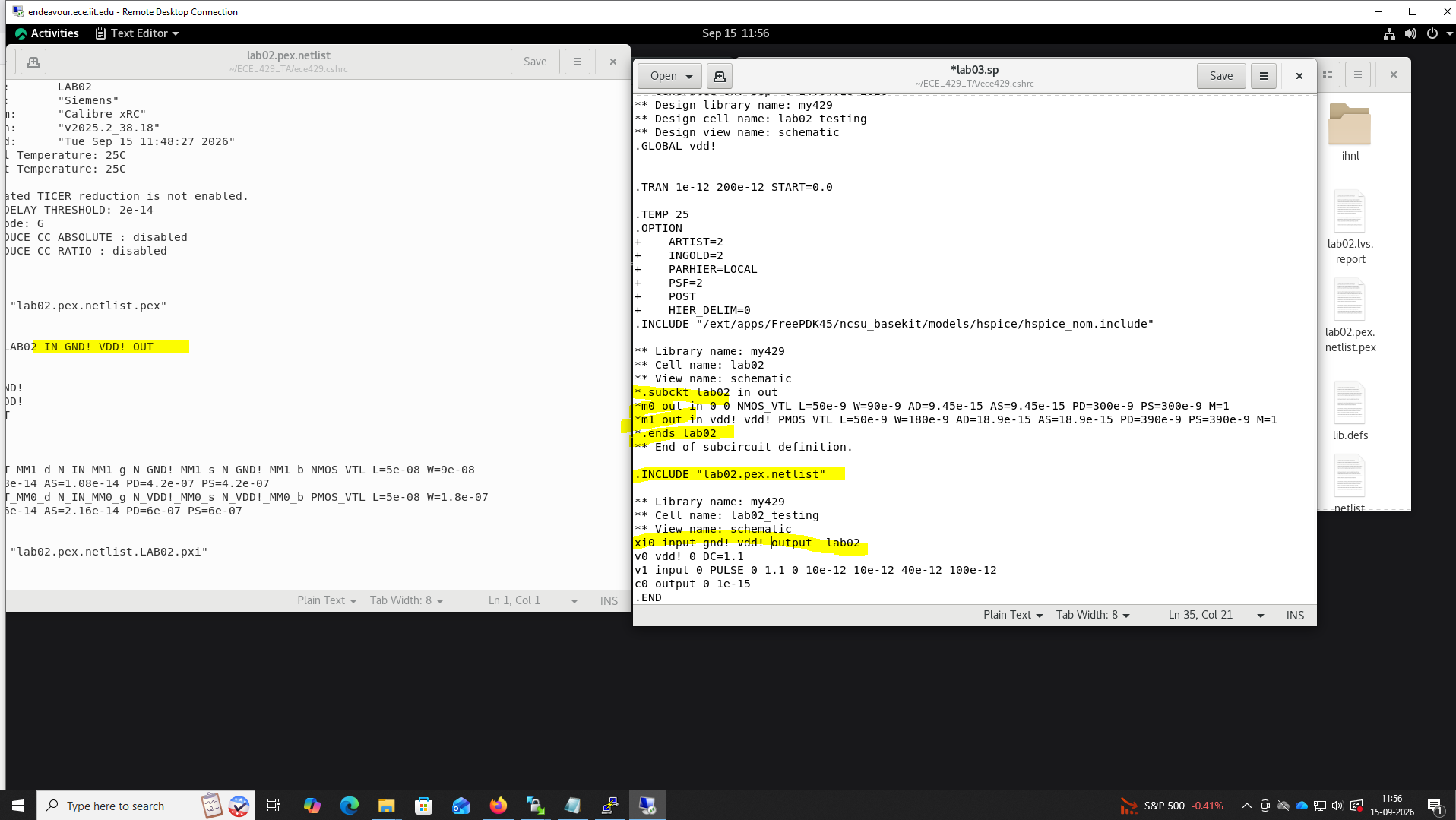The image size is (1456, 820).
Task: Click the OneDrive cloud tray icon
Action: point(1302,806)
